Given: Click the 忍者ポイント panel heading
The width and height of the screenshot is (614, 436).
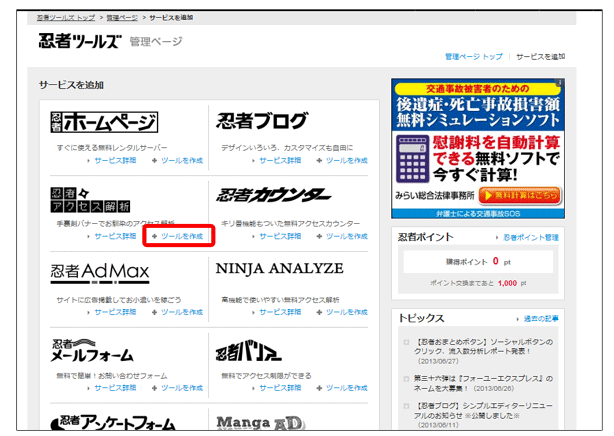Looking at the screenshot, I should pos(426,237).
